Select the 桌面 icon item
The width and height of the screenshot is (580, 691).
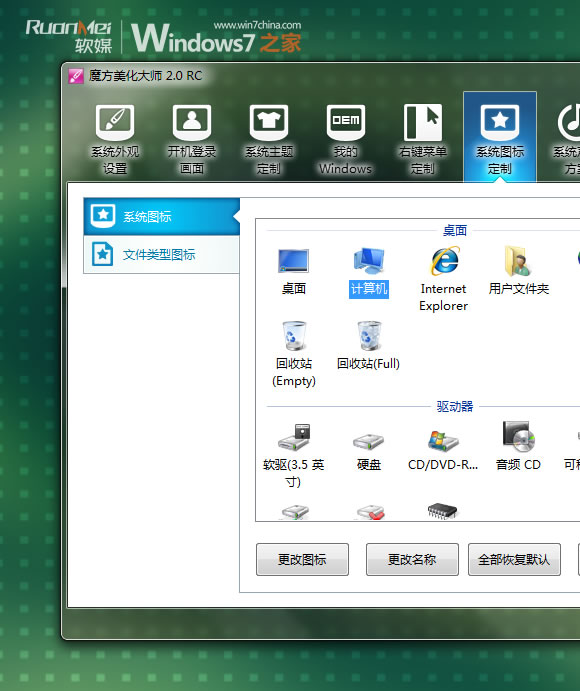pos(294,271)
